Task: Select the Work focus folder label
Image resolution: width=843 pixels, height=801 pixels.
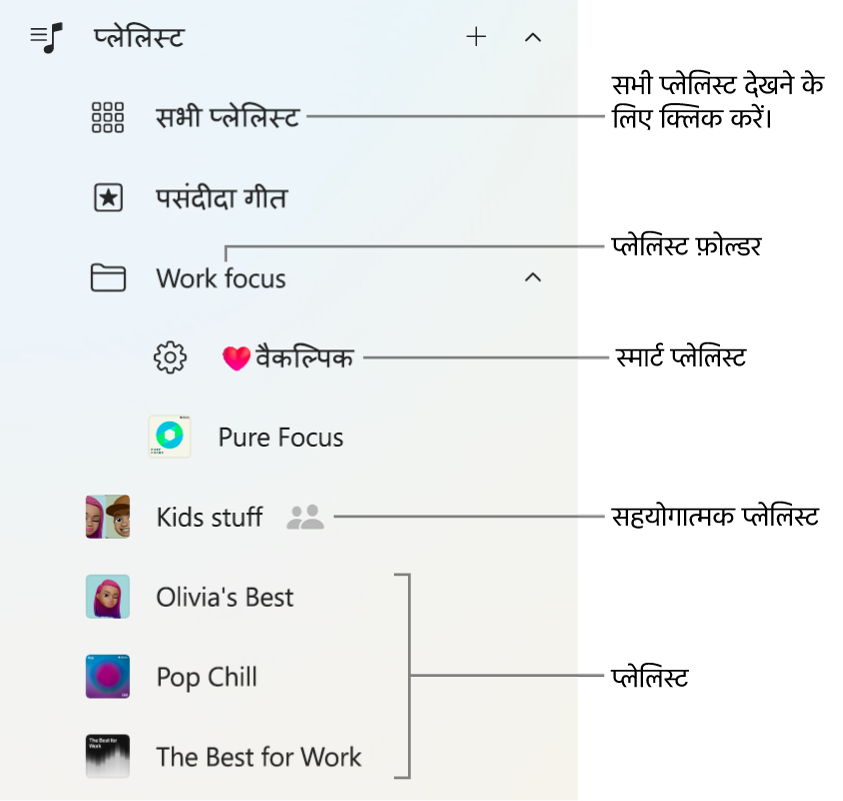Action: coord(221,278)
